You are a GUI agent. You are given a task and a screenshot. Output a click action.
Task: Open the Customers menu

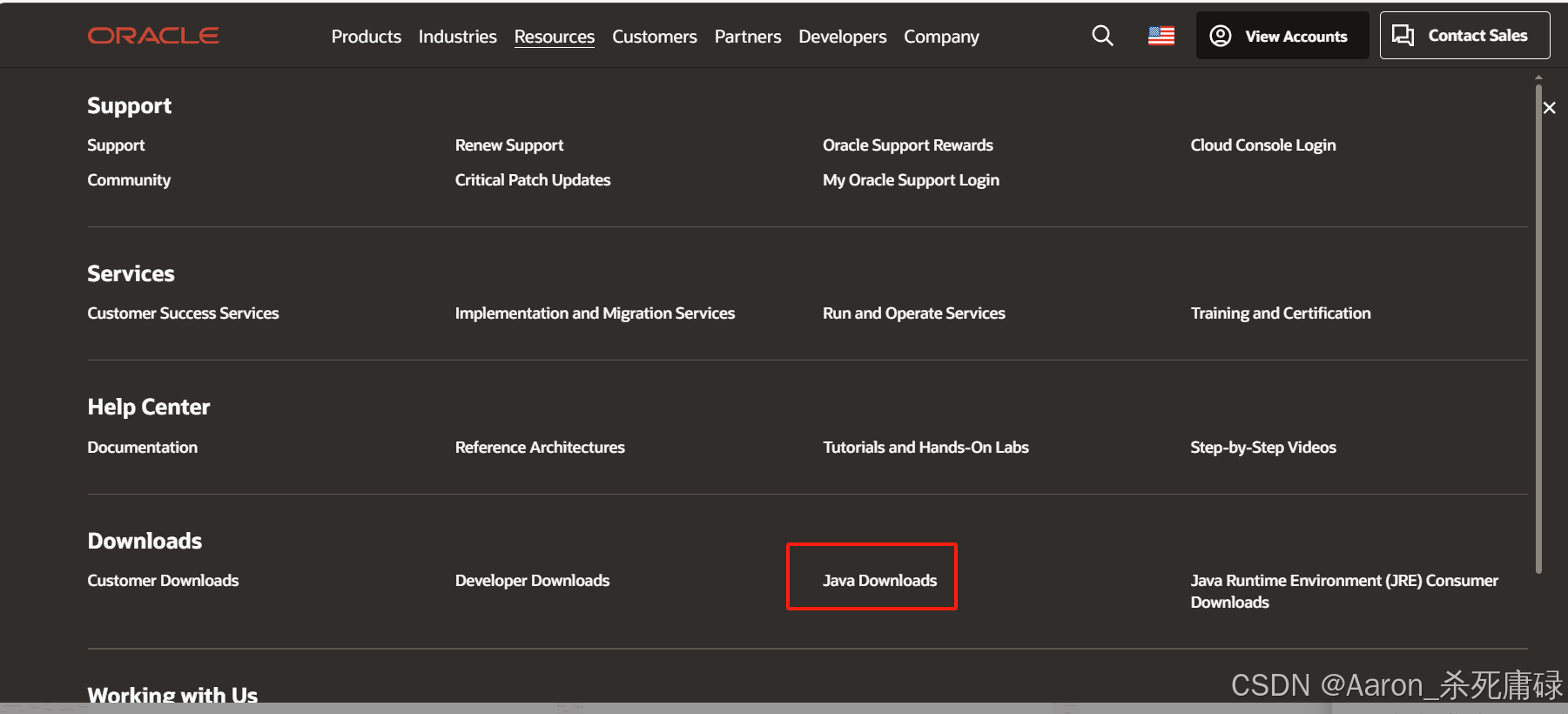[655, 37]
